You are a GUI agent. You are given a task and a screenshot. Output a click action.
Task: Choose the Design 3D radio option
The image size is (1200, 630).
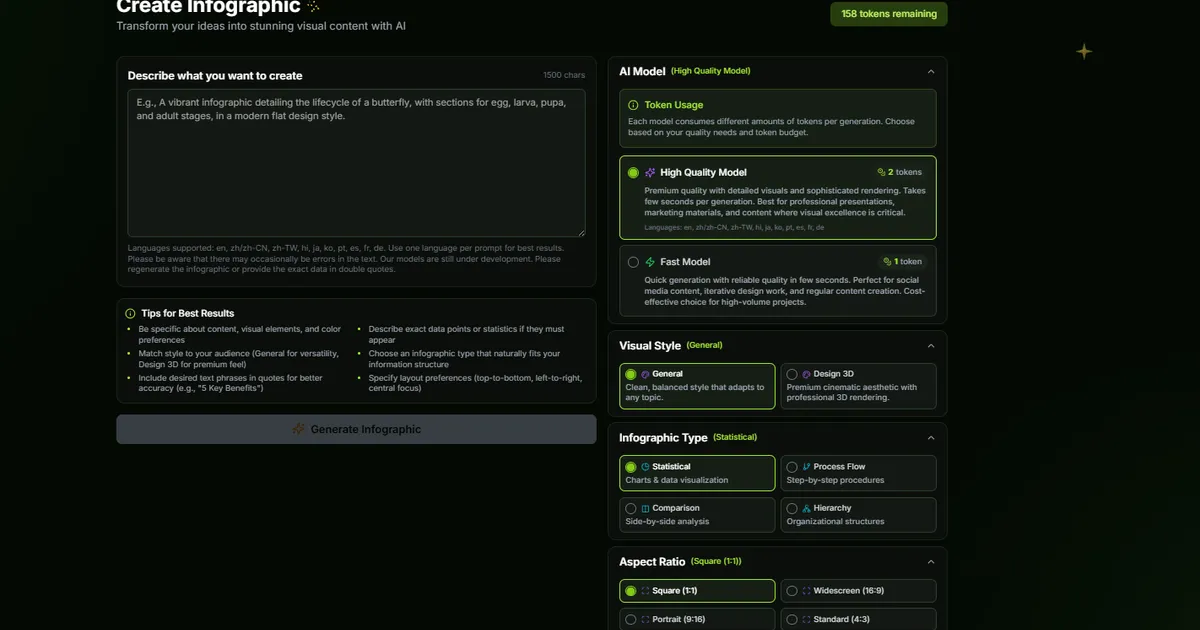[792, 374]
